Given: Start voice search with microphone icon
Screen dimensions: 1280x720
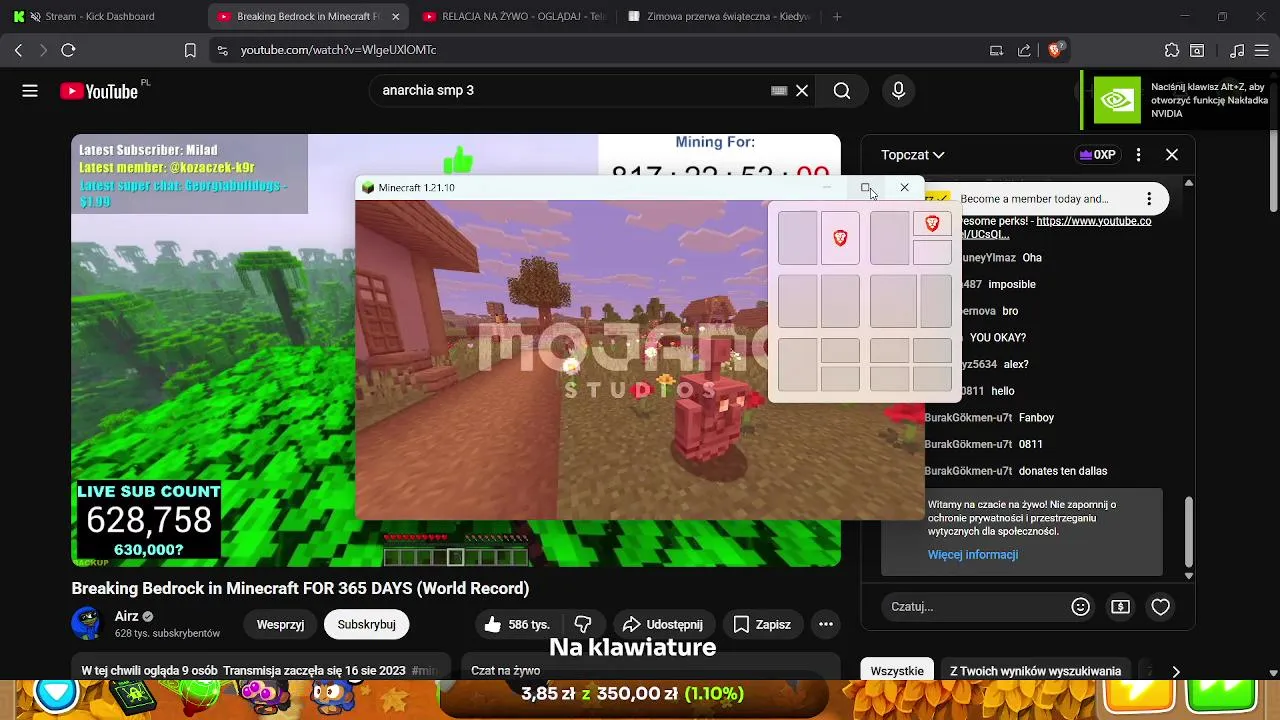Looking at the screenshot, I should coord(898,91).
